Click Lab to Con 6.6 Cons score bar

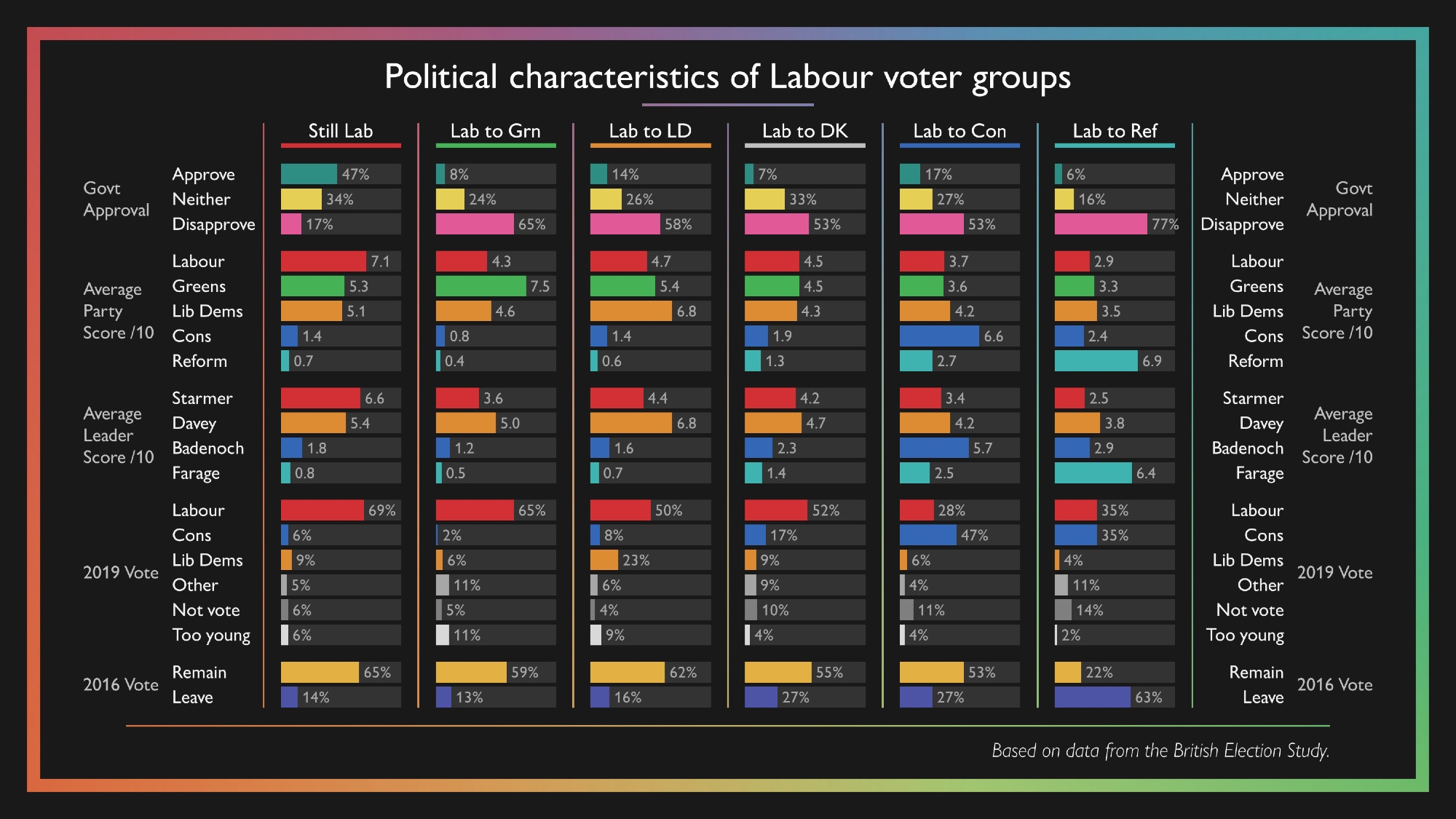point(939,336)
